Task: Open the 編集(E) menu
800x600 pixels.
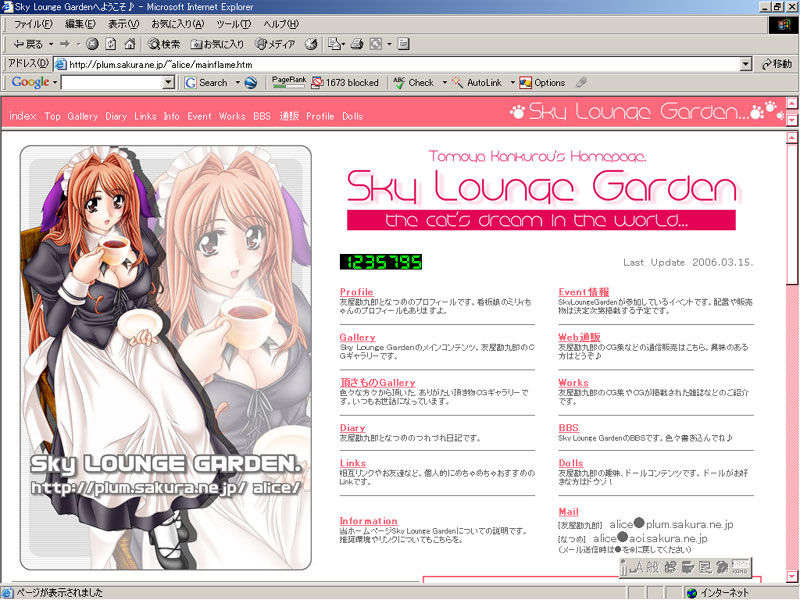Action: click(x=80, y=24)
